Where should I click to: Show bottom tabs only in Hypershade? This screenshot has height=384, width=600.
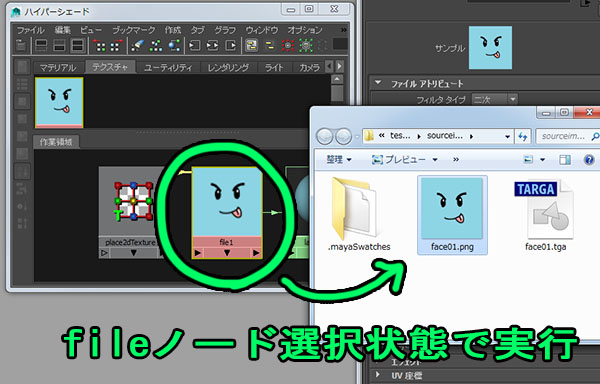tap(59, 46)
